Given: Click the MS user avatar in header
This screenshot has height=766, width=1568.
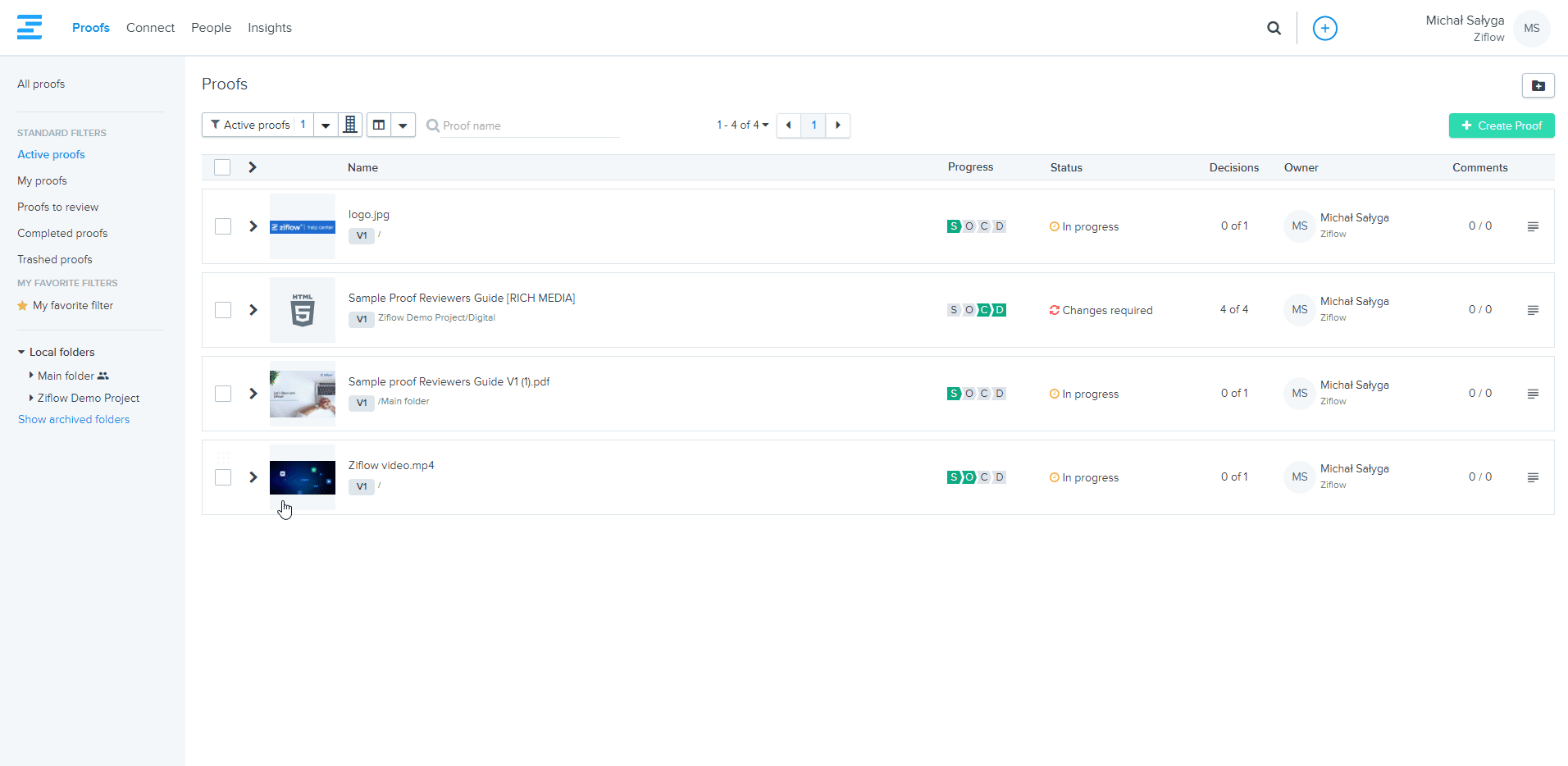Looking at the screenshot, I should point(1531,28).
